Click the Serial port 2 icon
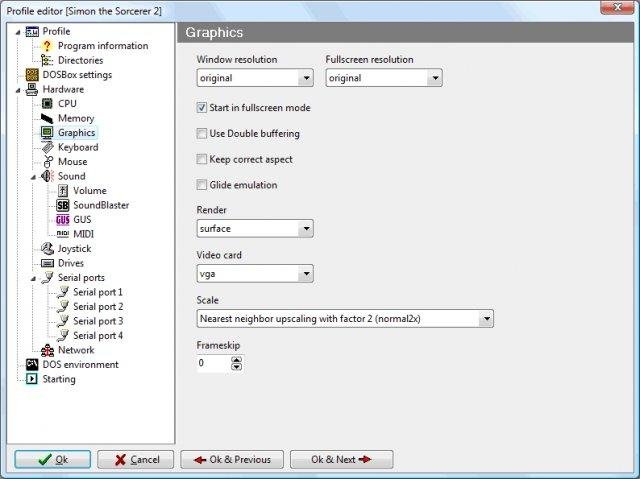640x479 pixels. 63,306
